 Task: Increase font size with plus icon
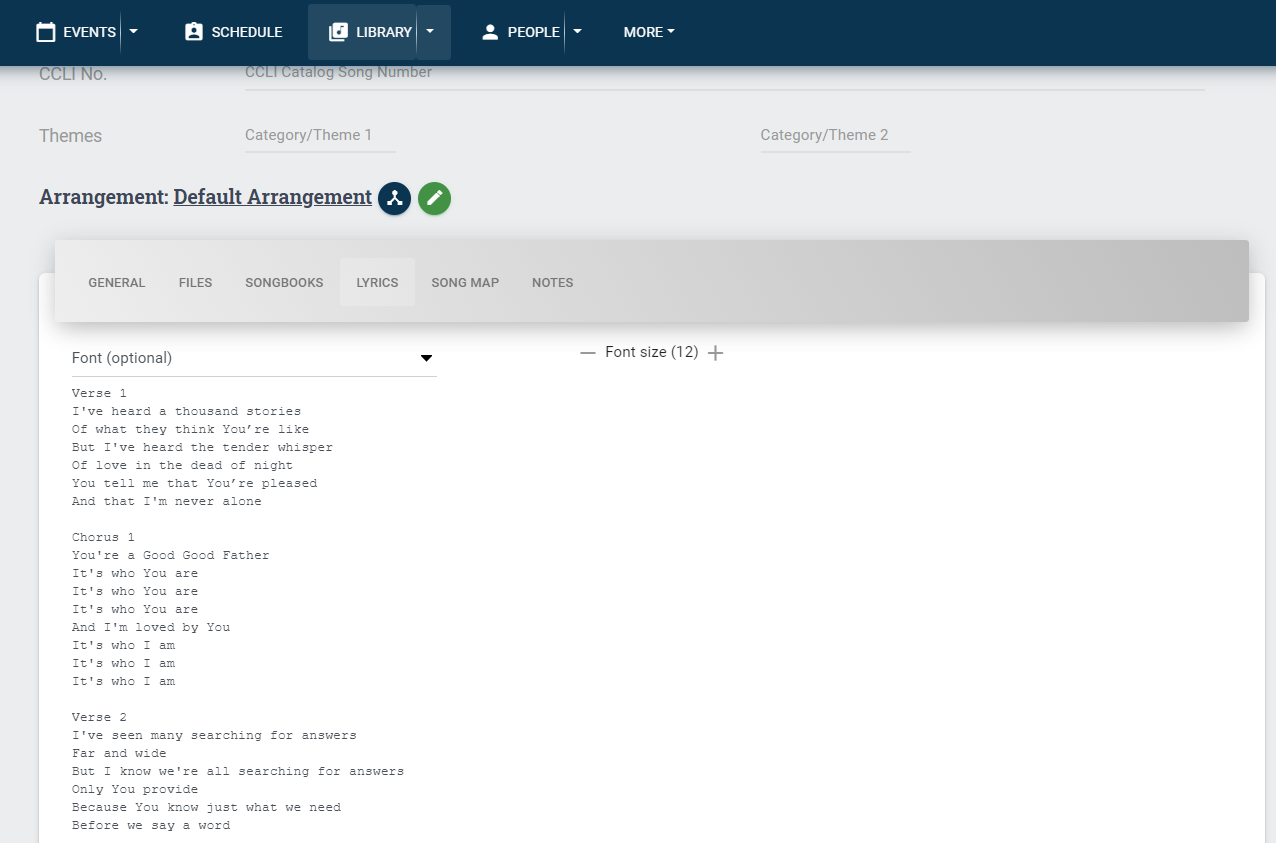[715, 353]
